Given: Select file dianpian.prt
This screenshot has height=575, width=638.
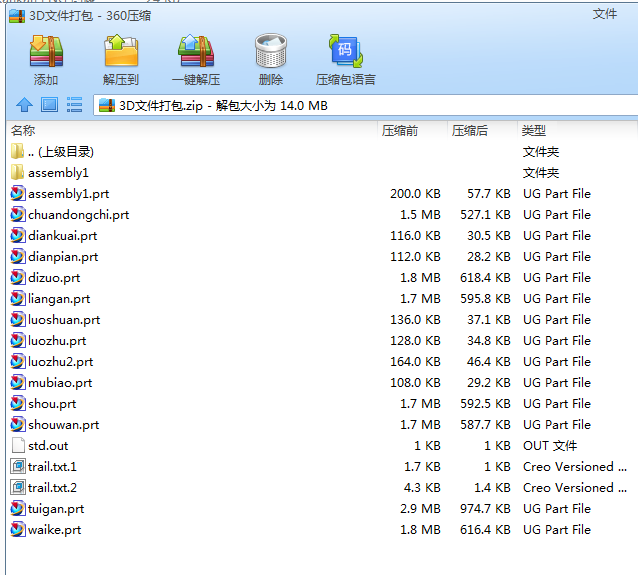Looking at the screenshot, I should 63,257.
